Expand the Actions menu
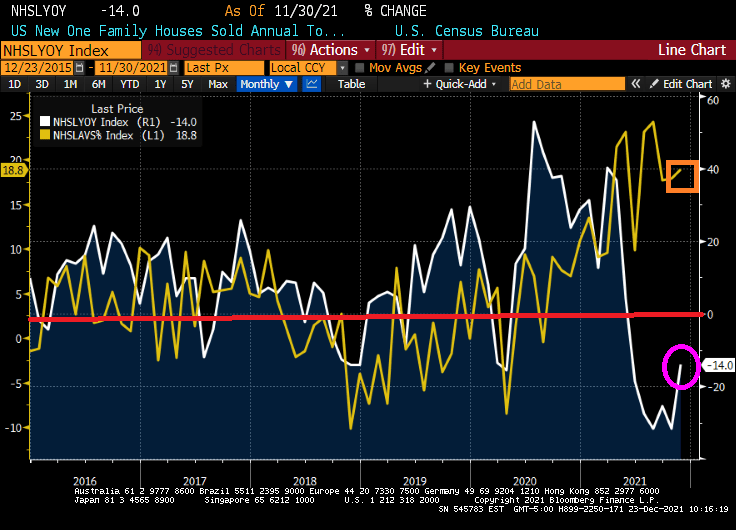 333,49
